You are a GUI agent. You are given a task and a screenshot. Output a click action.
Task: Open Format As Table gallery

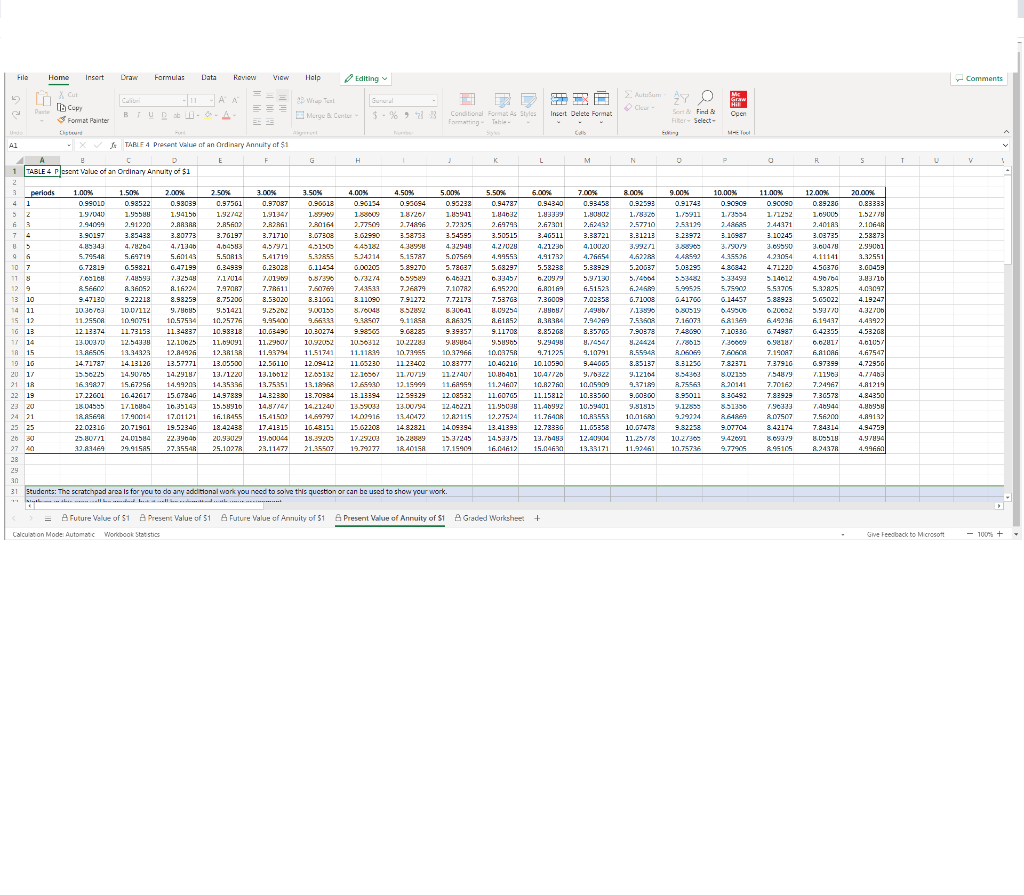click(502, 108)
